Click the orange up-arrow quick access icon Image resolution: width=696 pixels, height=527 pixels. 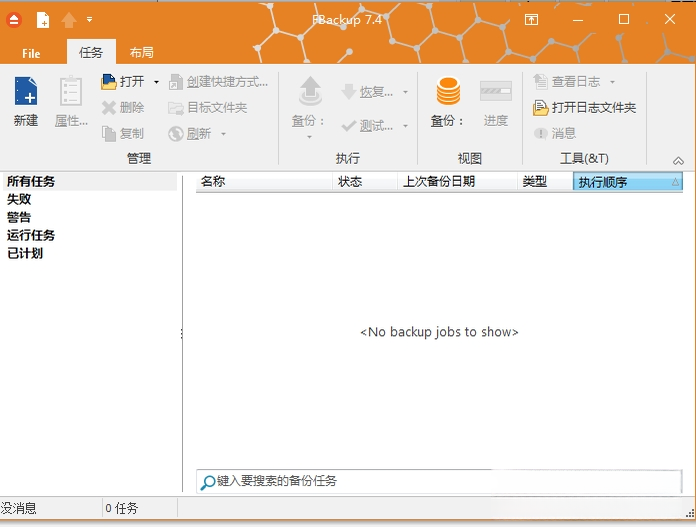pos(69,20)
